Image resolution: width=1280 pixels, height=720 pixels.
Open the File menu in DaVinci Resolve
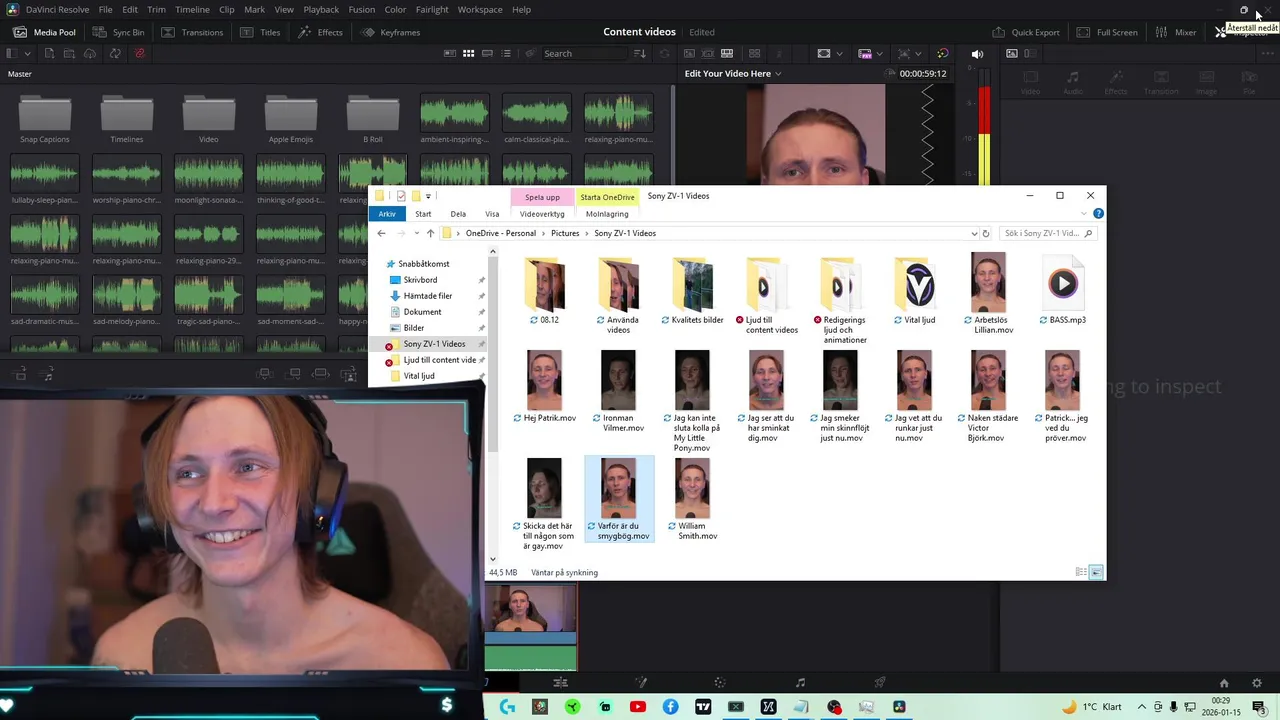tap(105, 9)
